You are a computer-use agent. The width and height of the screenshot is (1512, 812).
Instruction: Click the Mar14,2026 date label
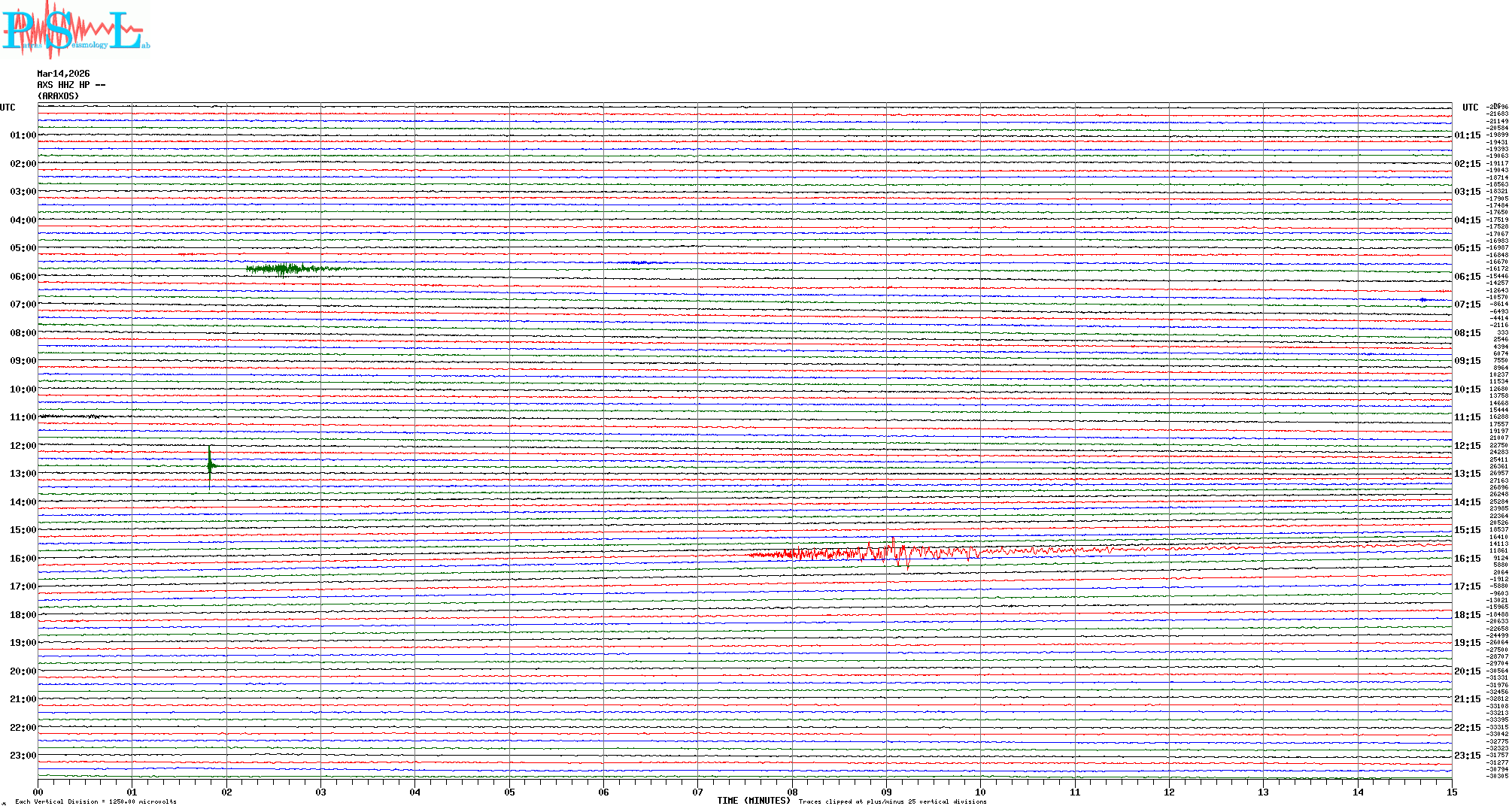coord(63,74)
